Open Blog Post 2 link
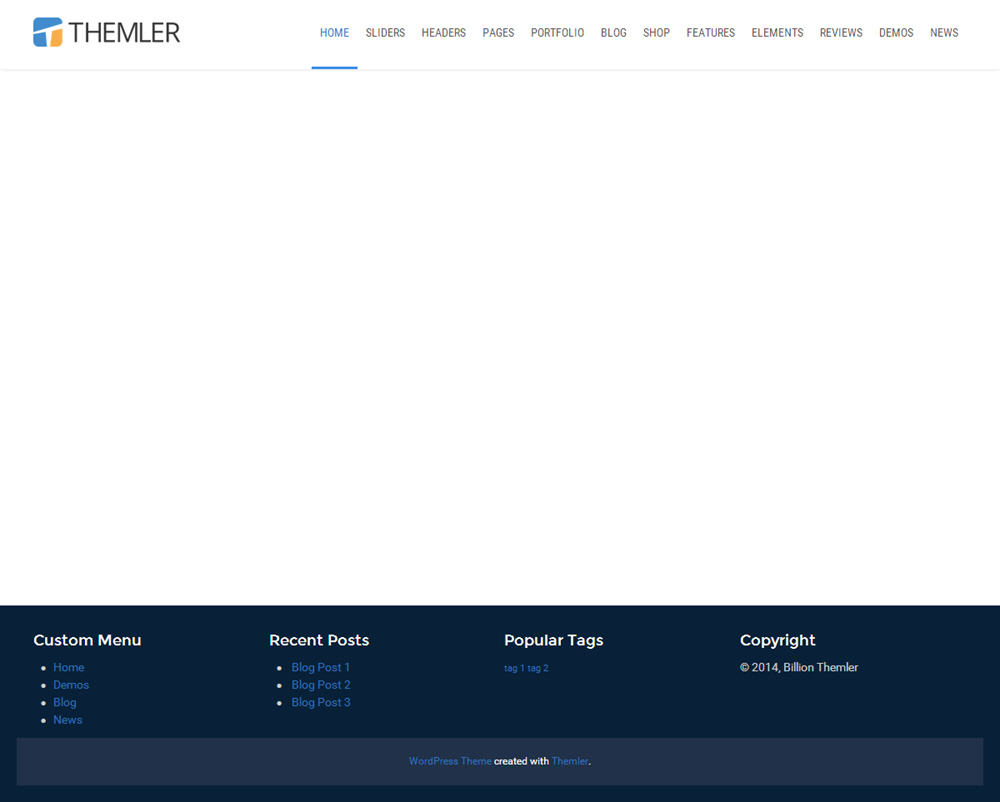 tap(321, 685)
